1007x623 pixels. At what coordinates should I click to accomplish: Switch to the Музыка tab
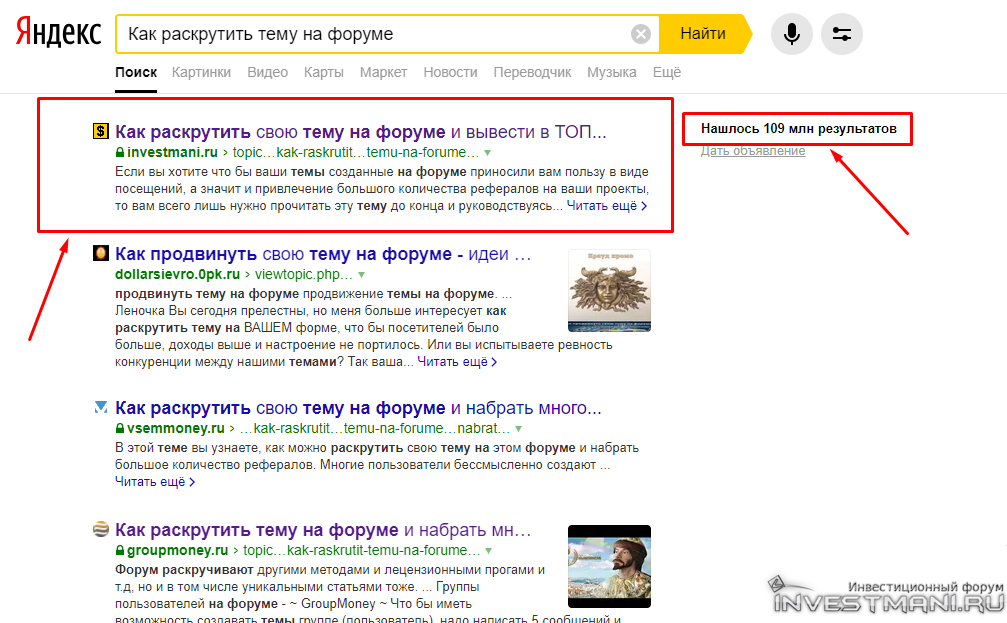click(611, 72)
